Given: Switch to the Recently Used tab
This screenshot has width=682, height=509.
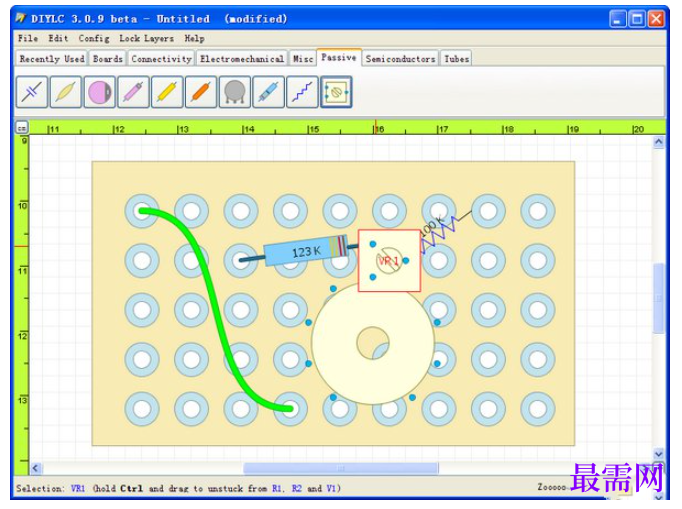Looking at the screenshot, I should pyautogui.click(x=52, y=59).
